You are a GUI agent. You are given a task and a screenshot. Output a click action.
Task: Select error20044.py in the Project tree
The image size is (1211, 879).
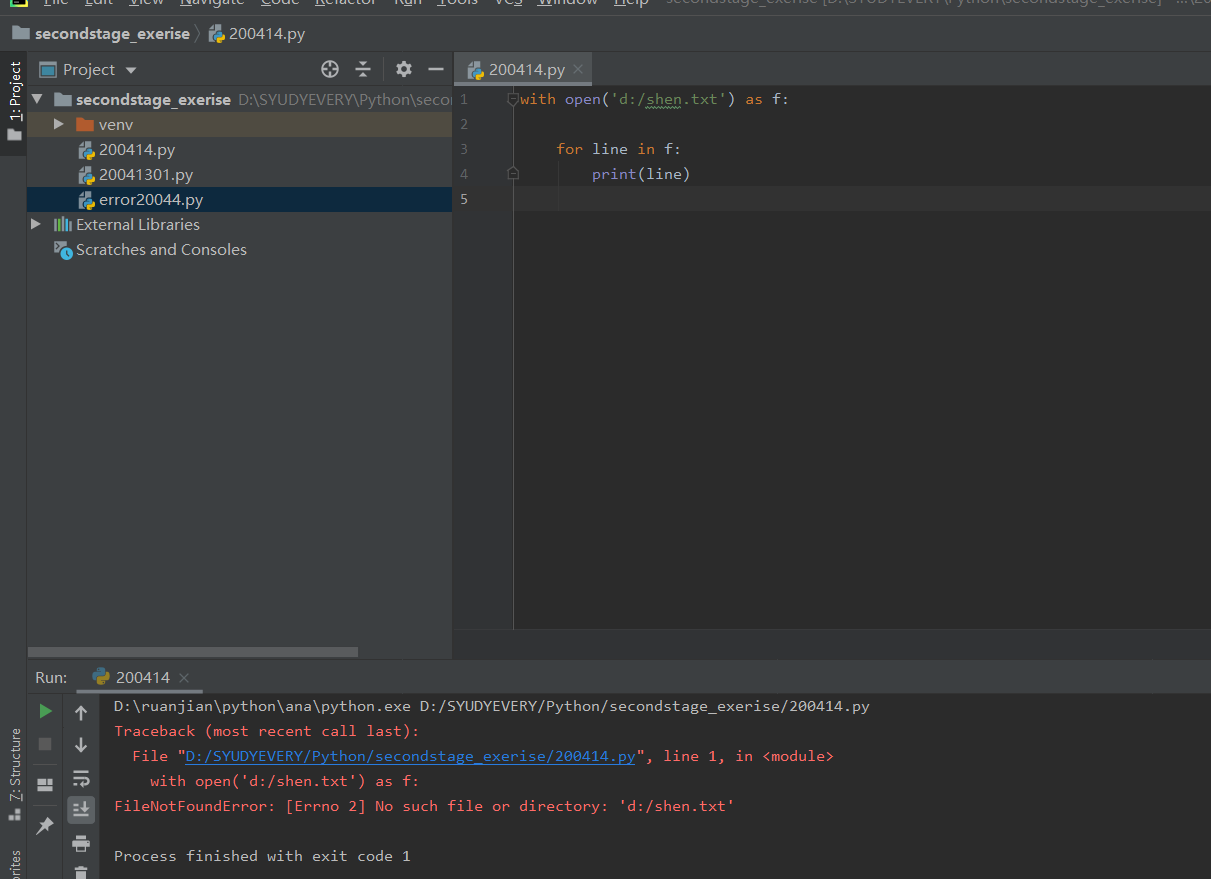pos(151,199)
